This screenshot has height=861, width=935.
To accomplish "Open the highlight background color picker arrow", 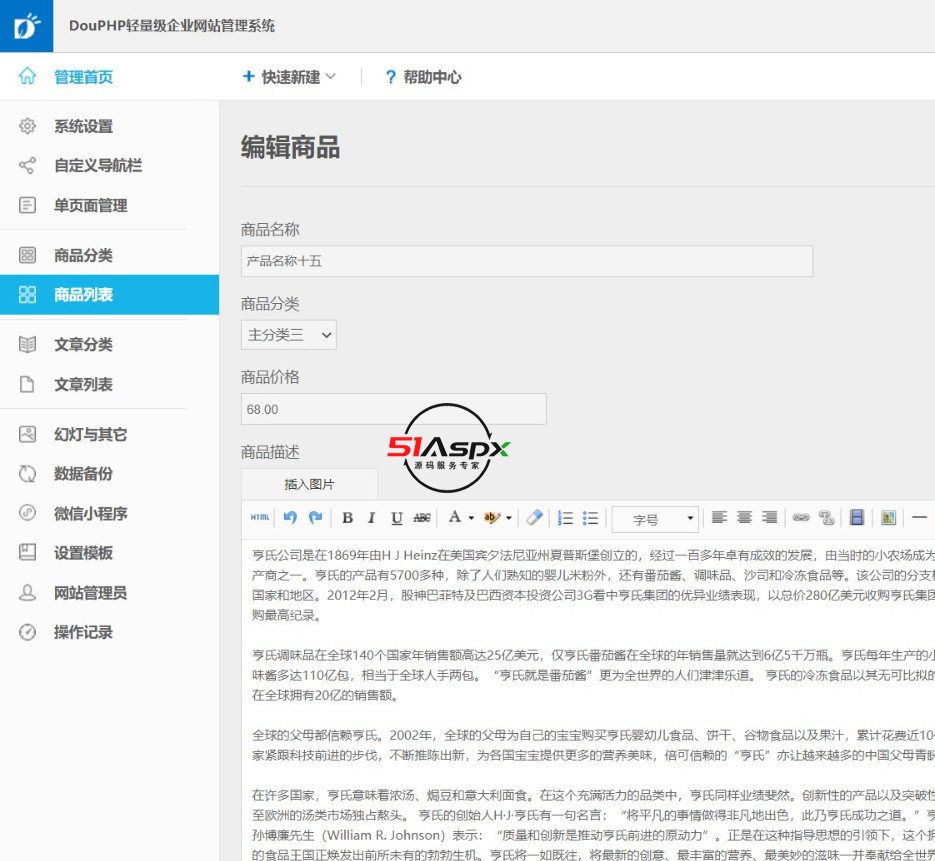I will (509, 518).
